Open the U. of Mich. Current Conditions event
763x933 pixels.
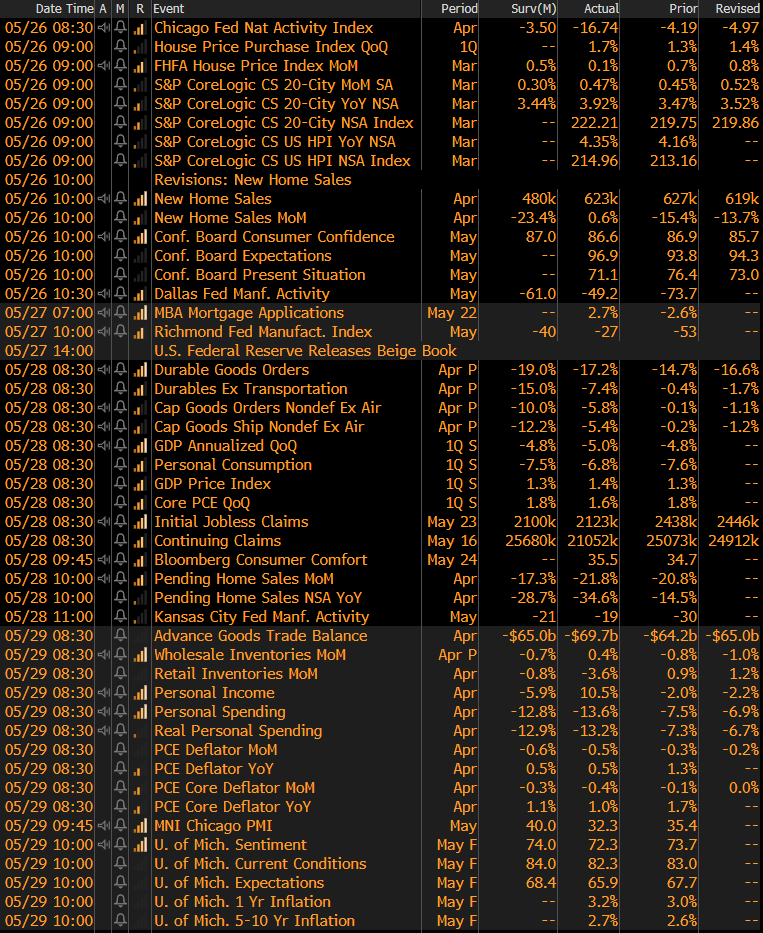260,864
